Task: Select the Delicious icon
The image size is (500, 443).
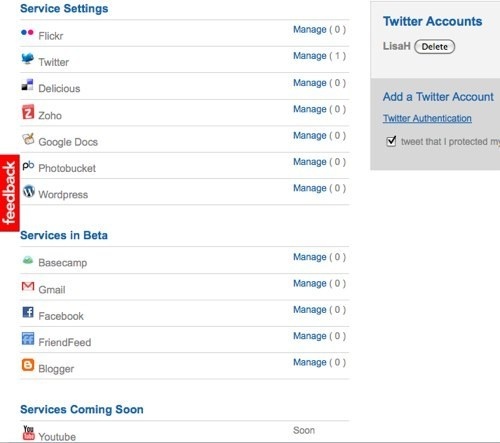Action: (x=27, y=85)
